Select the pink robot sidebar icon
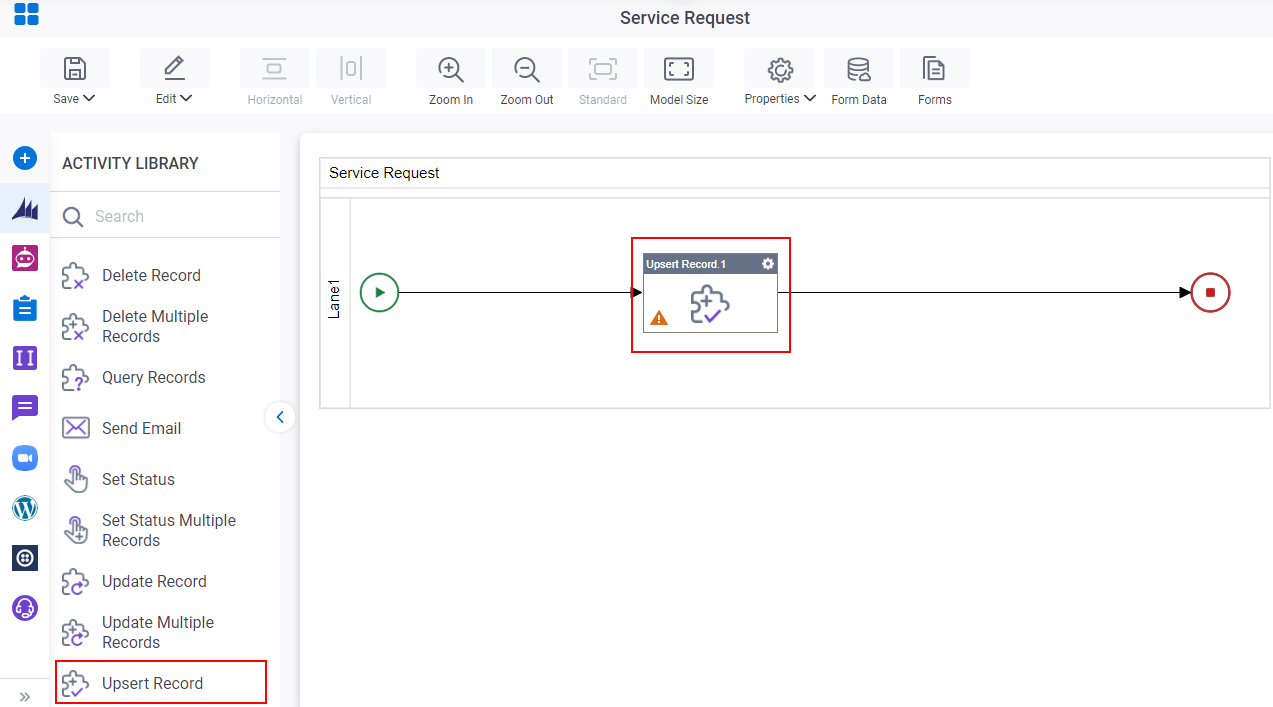 coord(25,258)
